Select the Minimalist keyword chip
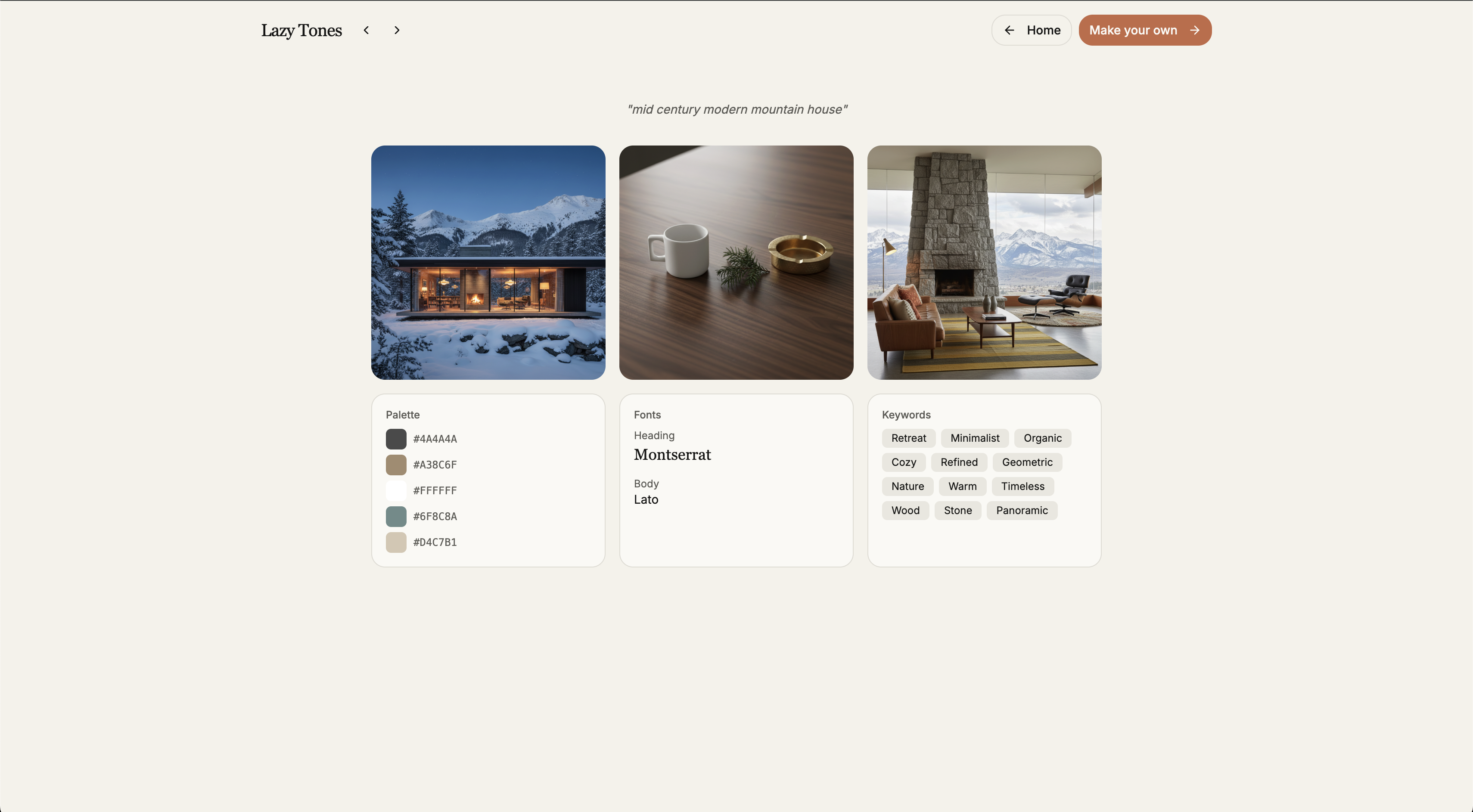1473x812 pixels. pos(974,438)
